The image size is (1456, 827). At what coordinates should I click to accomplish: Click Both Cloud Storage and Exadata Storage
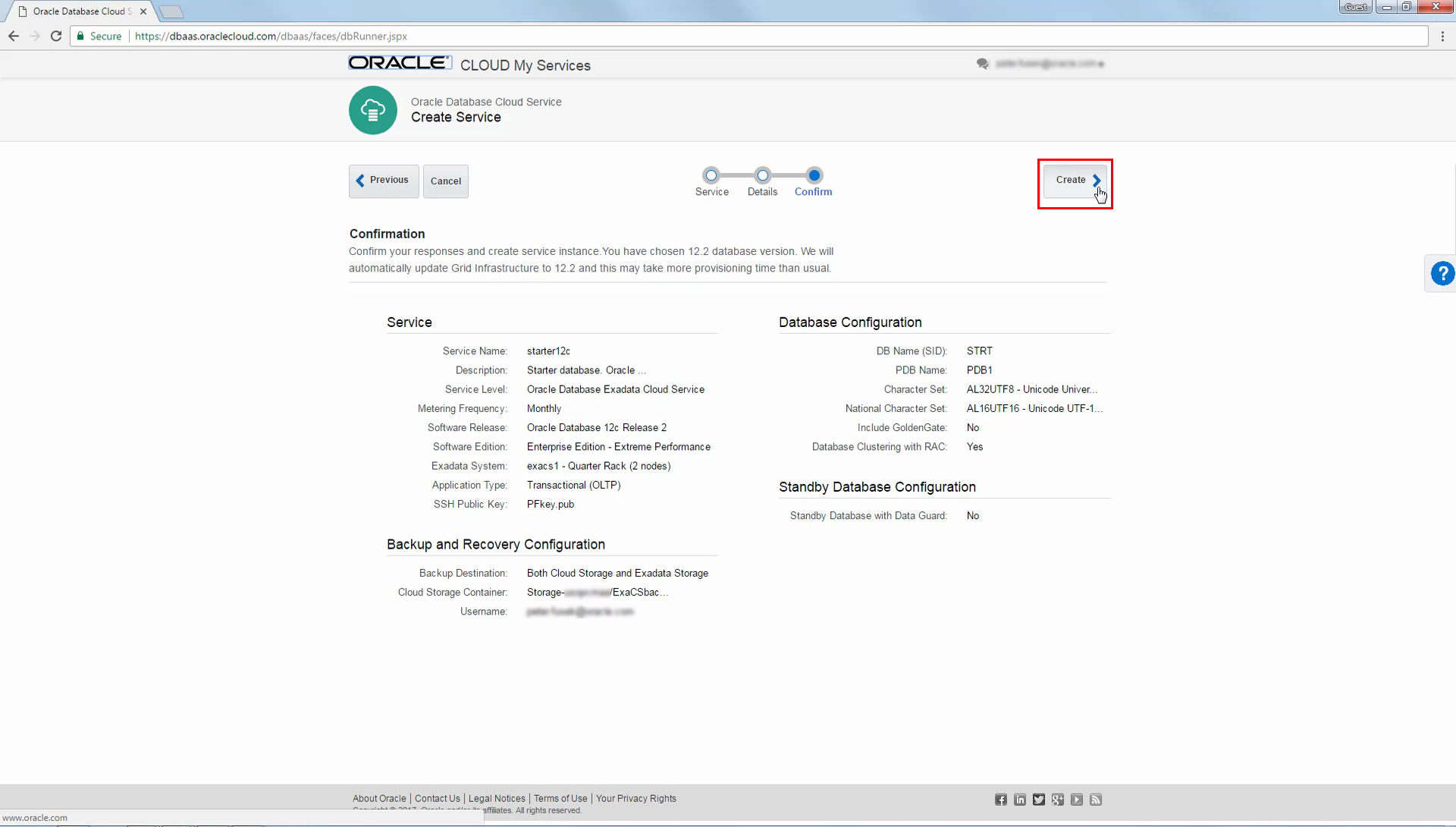tap(618, 574)
